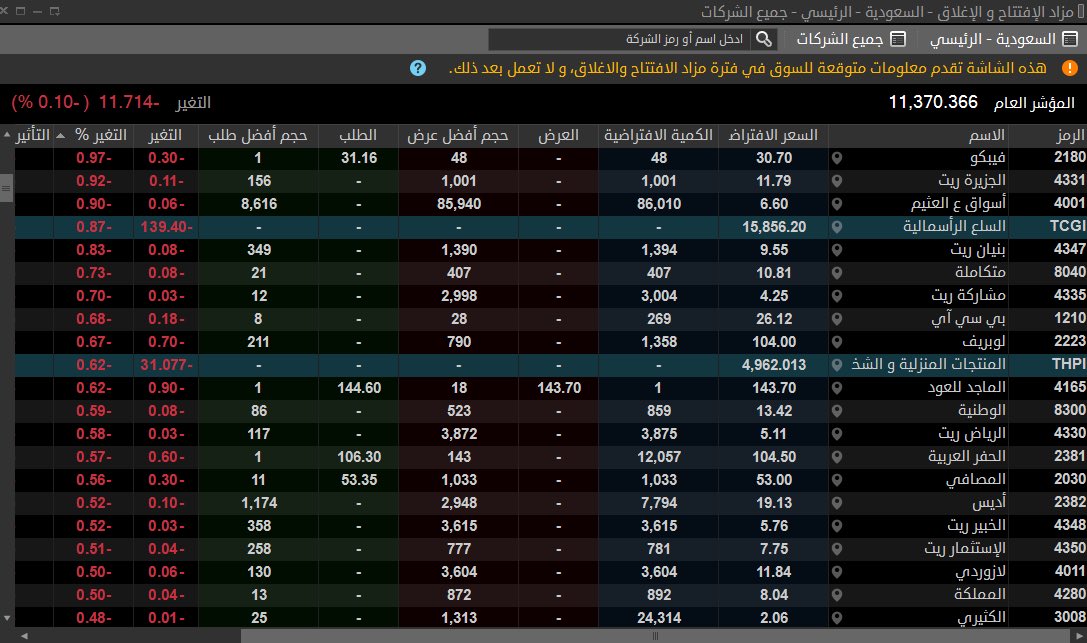1087x643 pixels.
Task: Click the change value 139.40-
Action: click(166, 227)
